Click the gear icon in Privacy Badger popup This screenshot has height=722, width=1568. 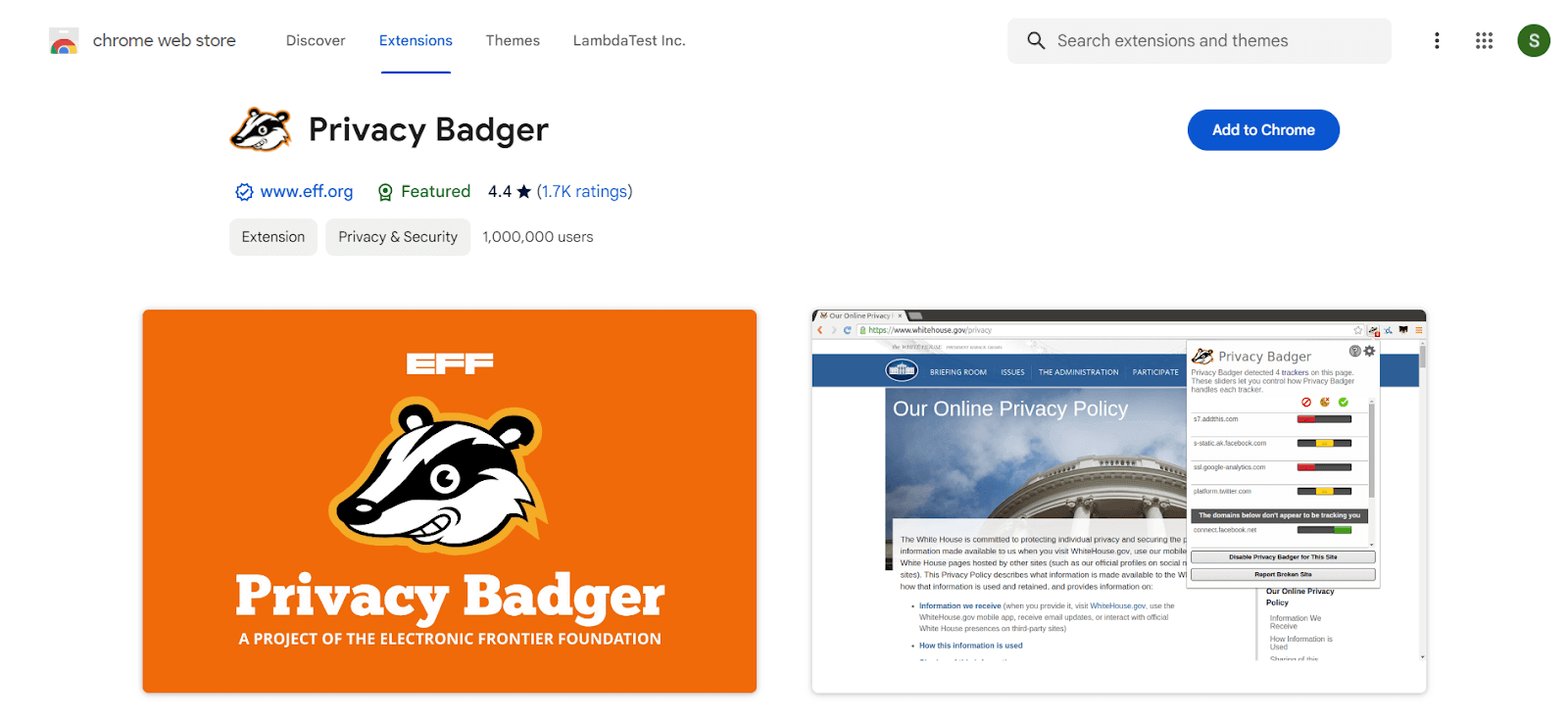pos(1370,351)
